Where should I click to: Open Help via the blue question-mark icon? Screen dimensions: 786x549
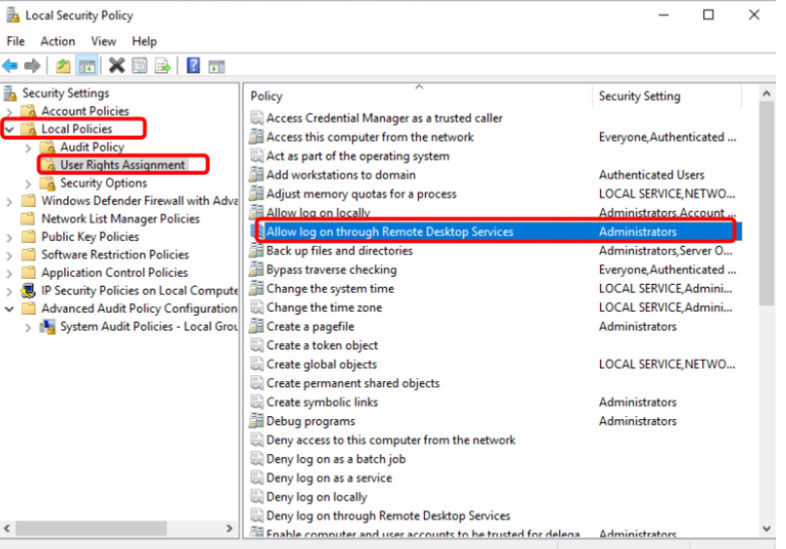192,66
